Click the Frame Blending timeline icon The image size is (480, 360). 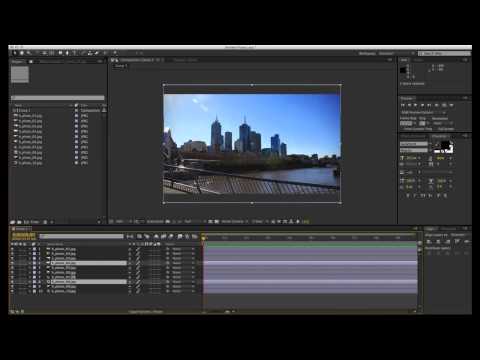point(163,236)
